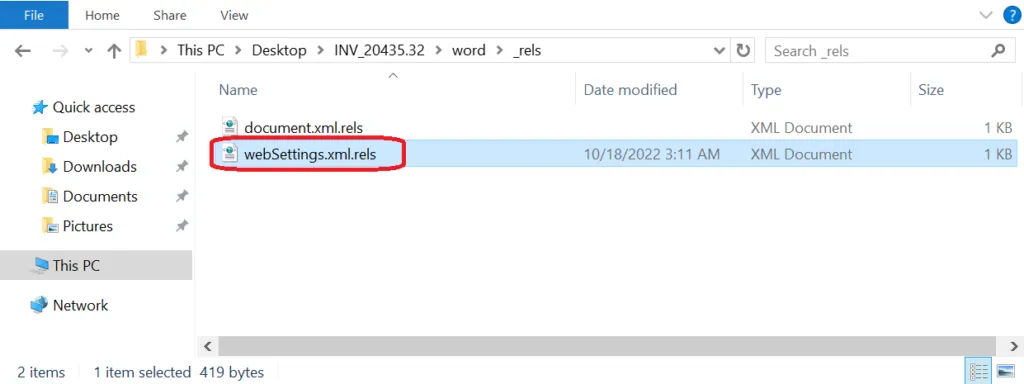Switch to Details view in status bar
The height and width of the screenshot is (384, 1024).
(x=978, y=372)
